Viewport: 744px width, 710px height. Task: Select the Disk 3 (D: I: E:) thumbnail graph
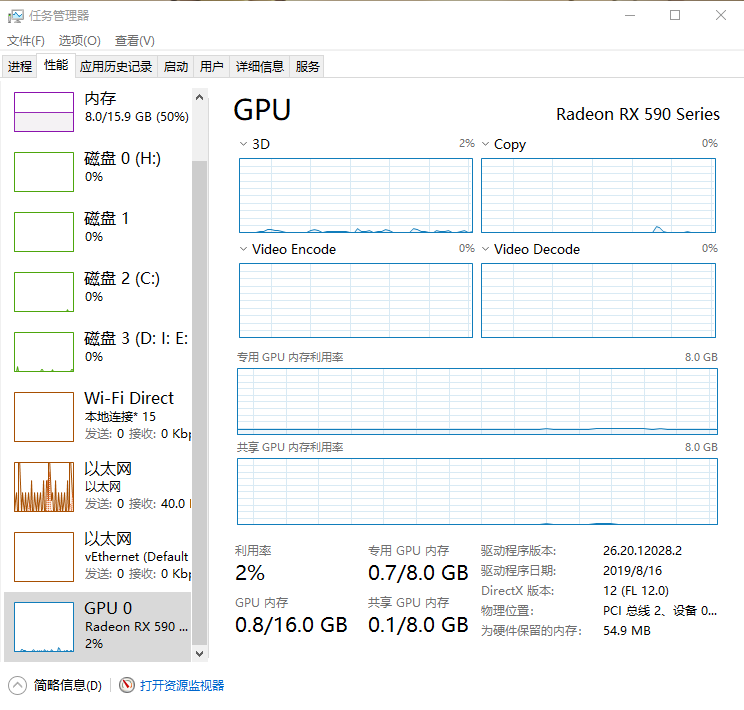pos(44,352)
